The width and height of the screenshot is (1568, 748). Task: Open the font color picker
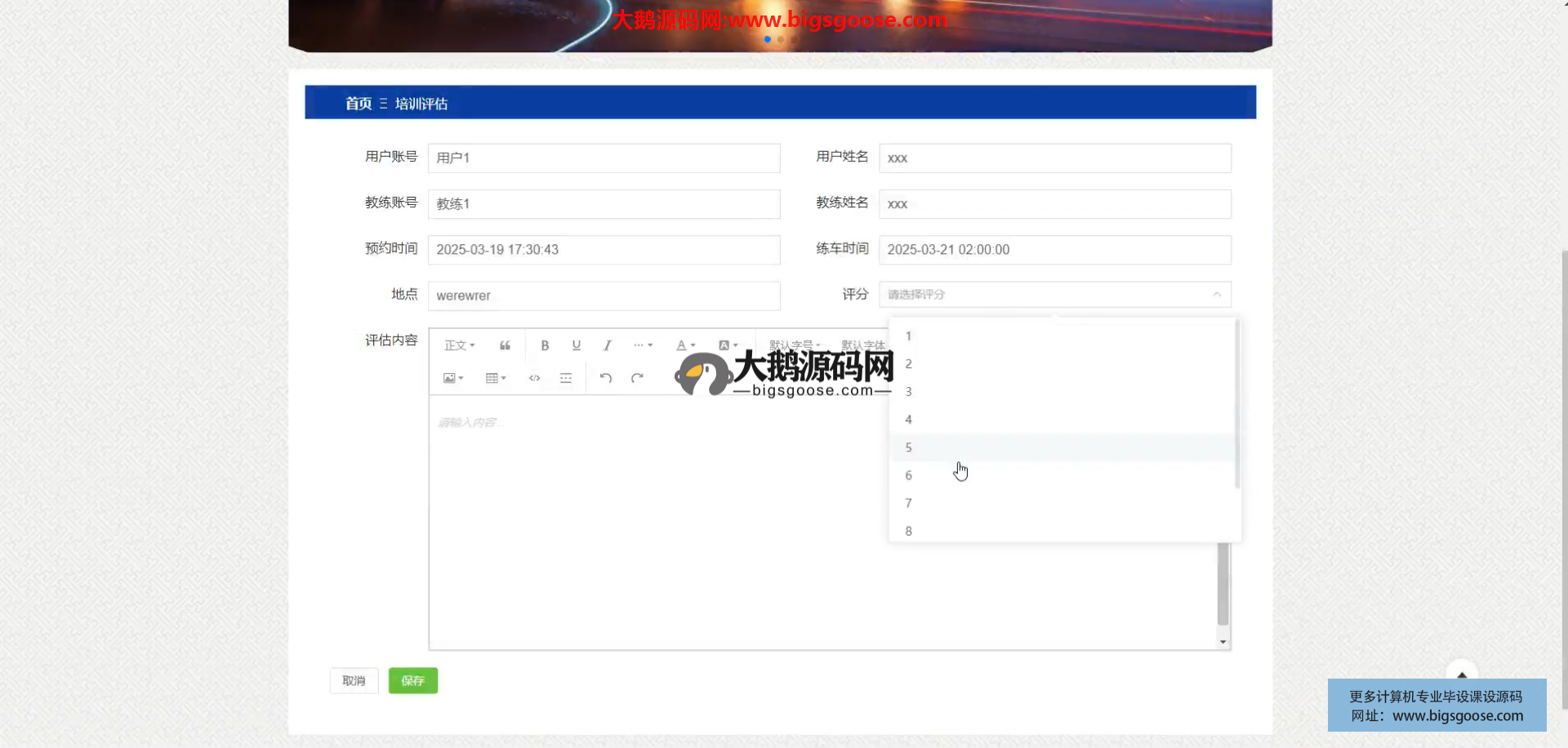click(x=685, y=345)
